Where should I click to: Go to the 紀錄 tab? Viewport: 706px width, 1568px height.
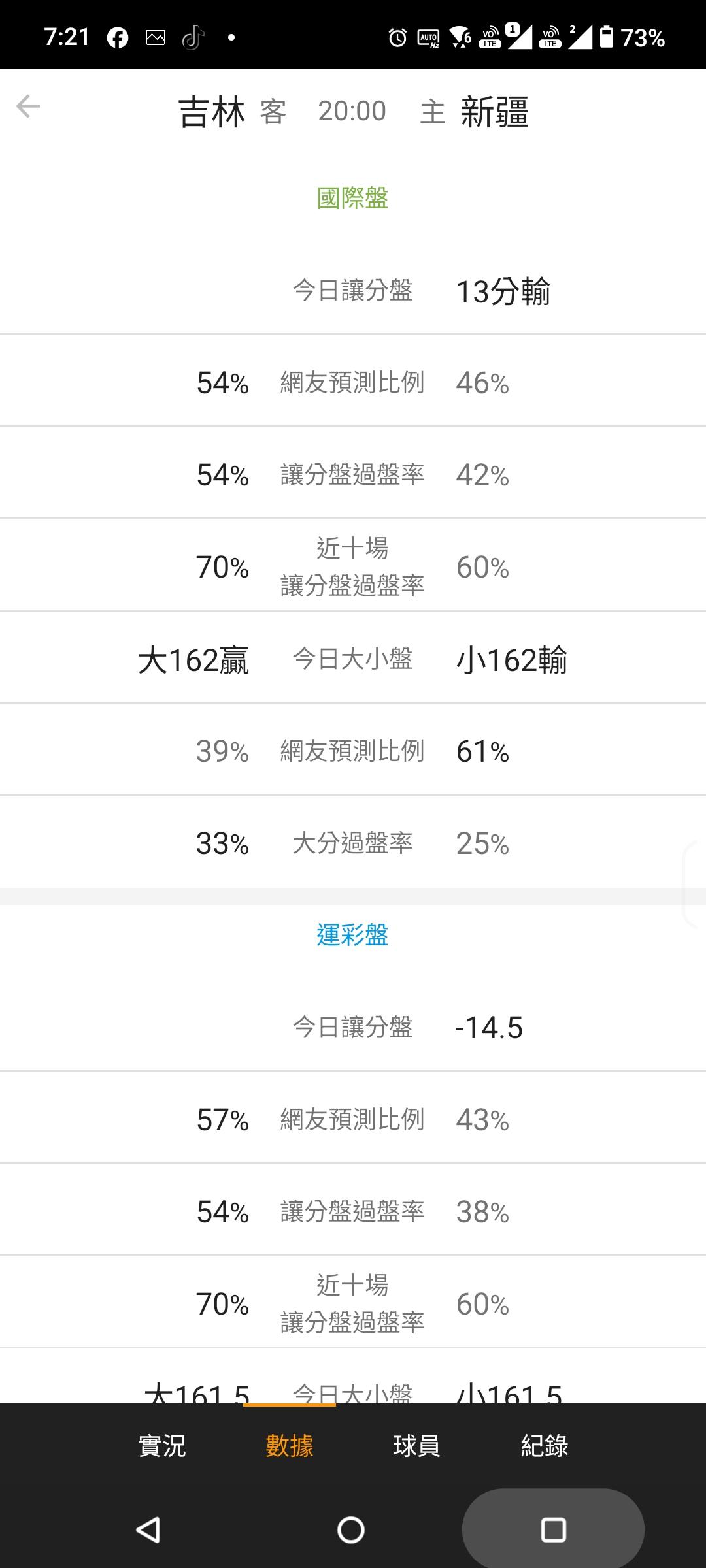pyautogui.click(x=545, y=1446)
